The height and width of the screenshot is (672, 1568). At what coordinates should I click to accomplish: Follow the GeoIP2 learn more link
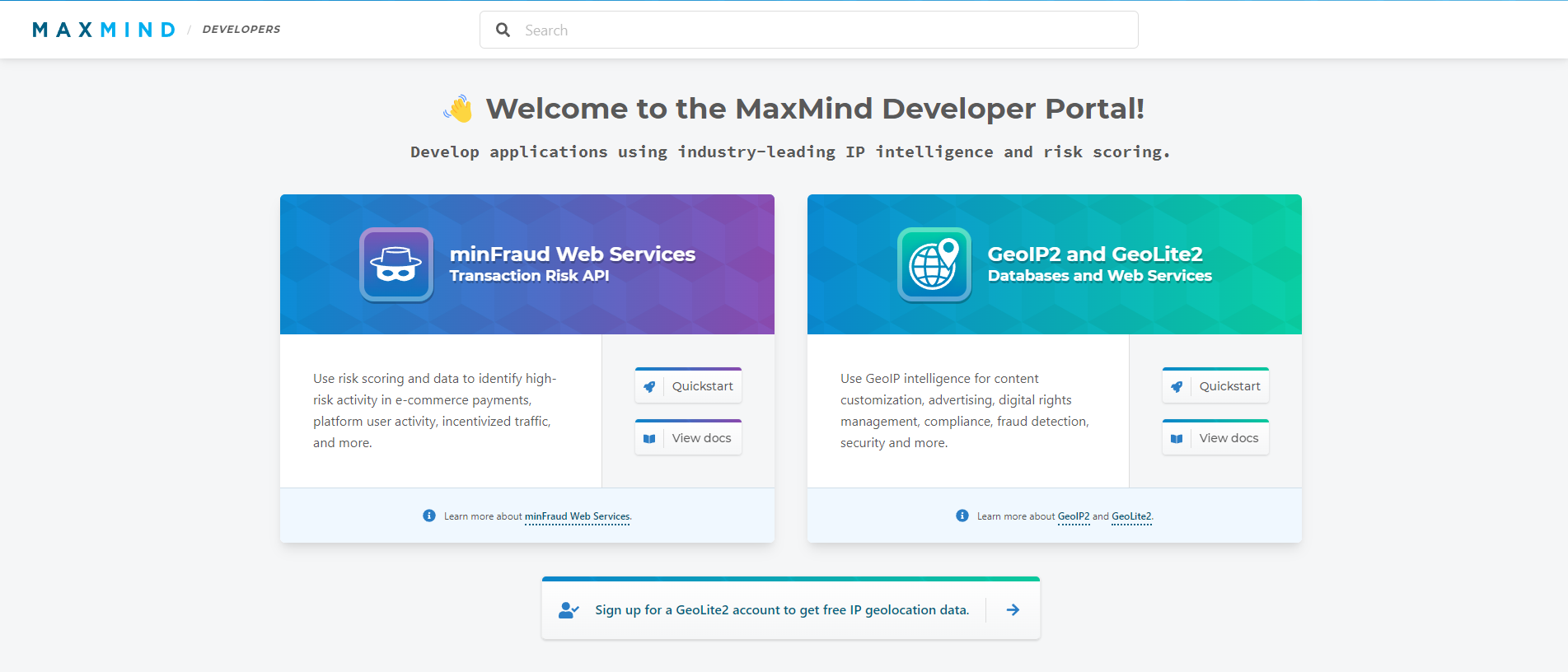click(x=1074, y=516)
